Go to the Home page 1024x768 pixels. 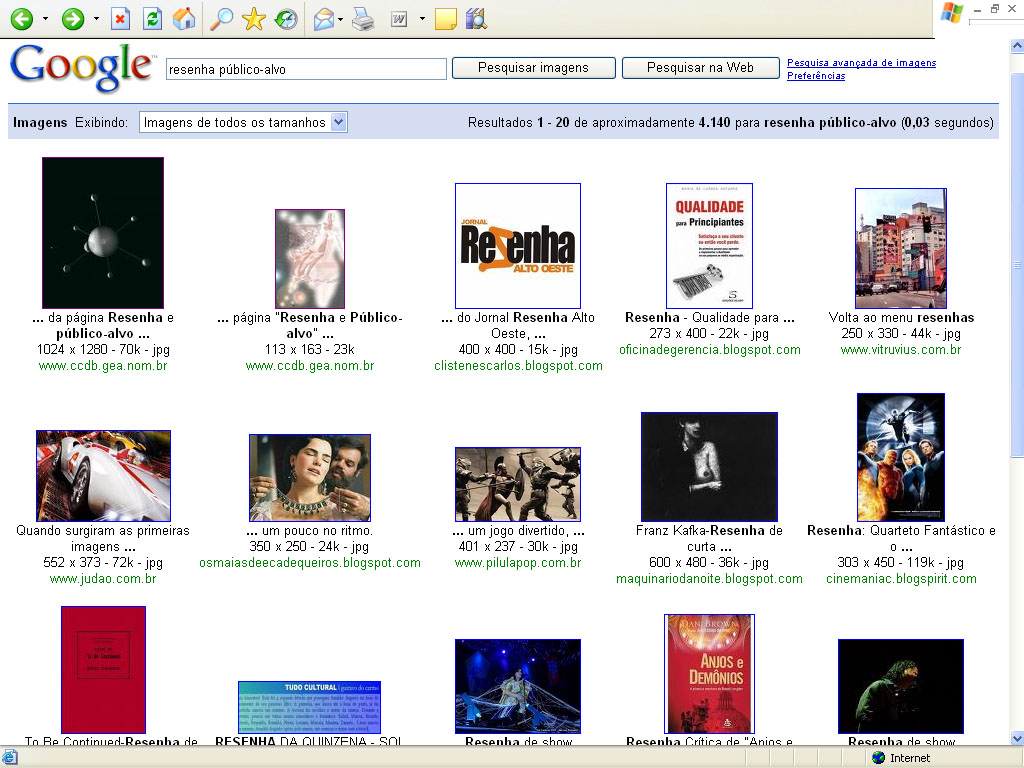(184, 18)
